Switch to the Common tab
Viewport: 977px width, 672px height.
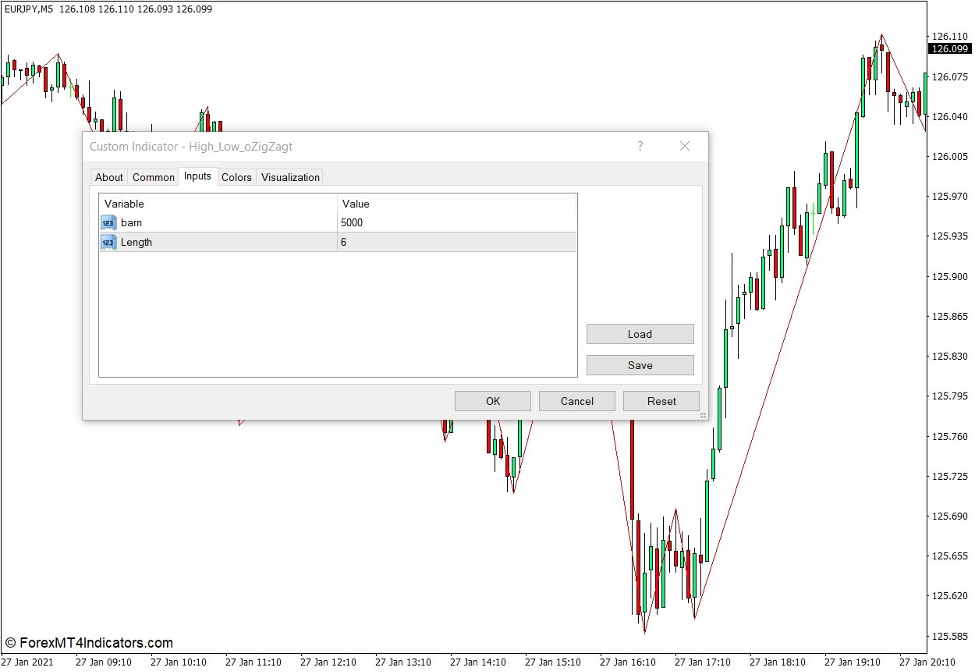(153, 177)
